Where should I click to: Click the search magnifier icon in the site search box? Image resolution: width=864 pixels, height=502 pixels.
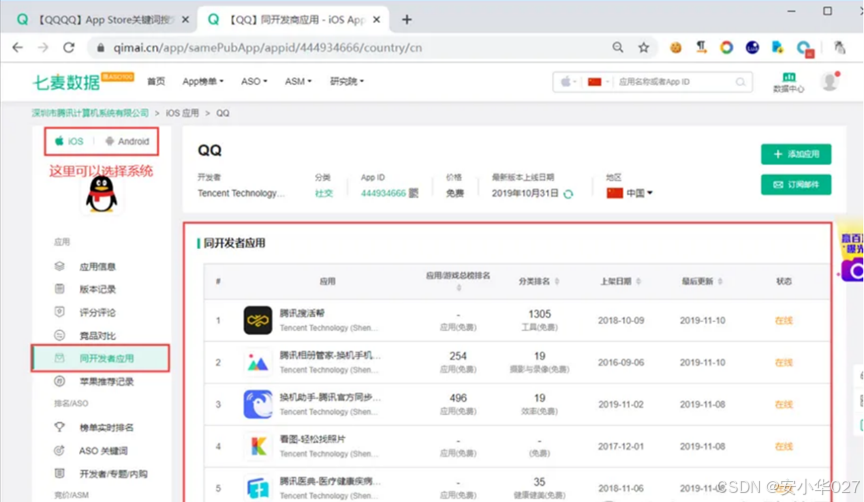point(741,82)
